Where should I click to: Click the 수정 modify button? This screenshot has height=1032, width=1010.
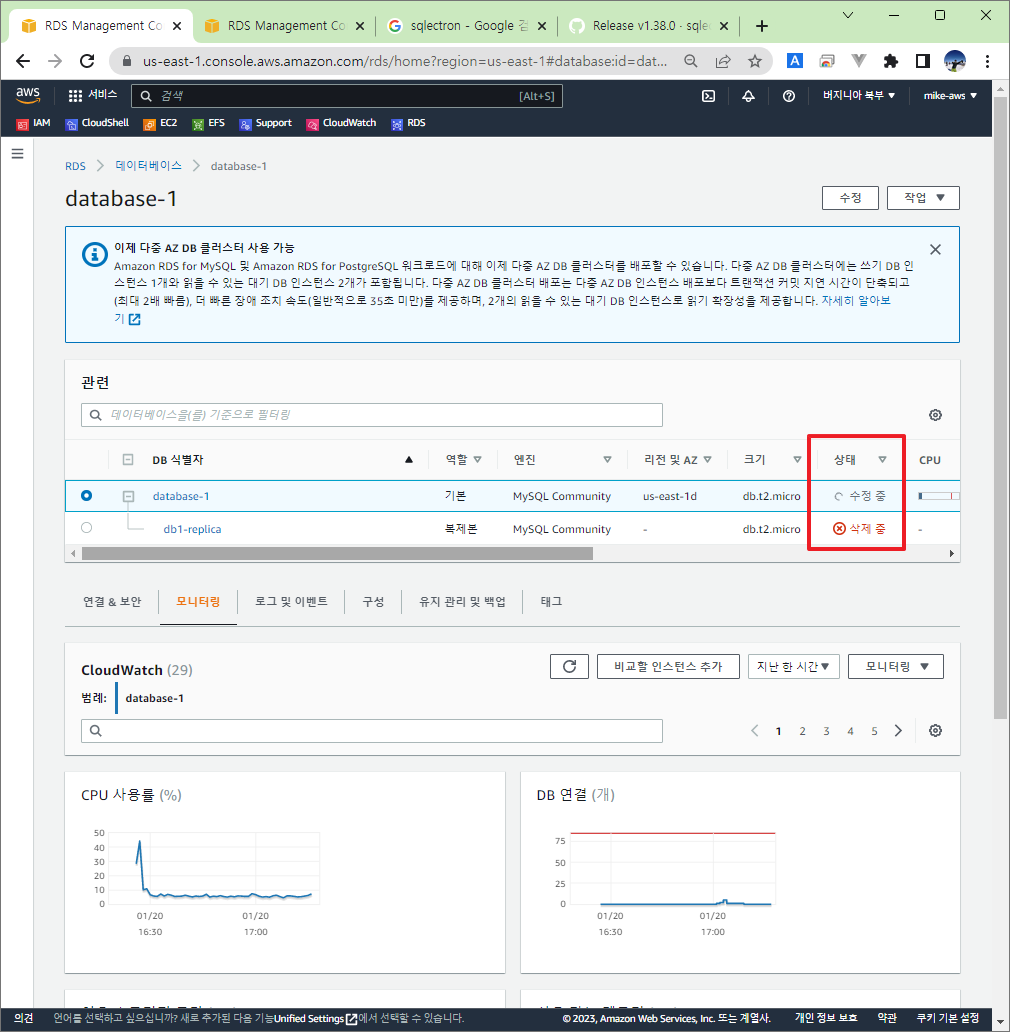pos(850,198)
